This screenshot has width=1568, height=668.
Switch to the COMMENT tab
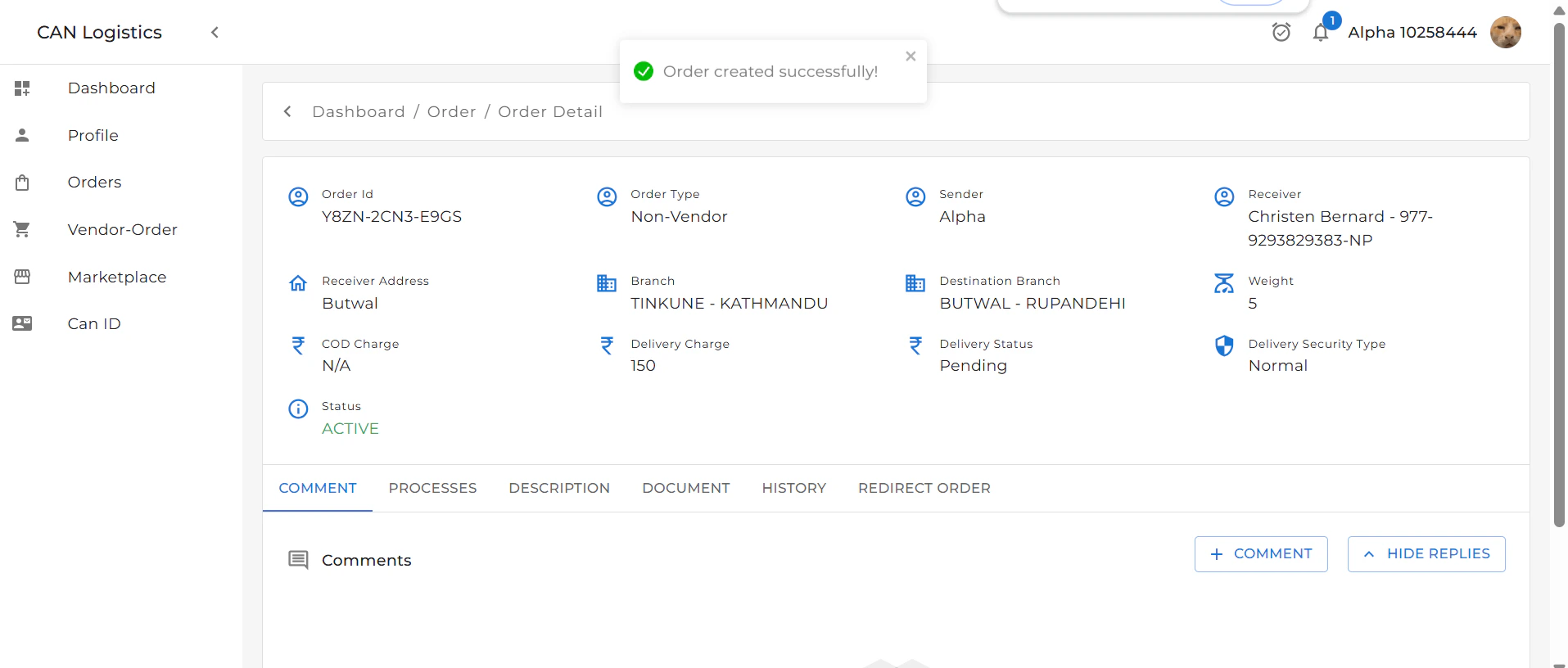pyautogui.click(x=318, y=488)
